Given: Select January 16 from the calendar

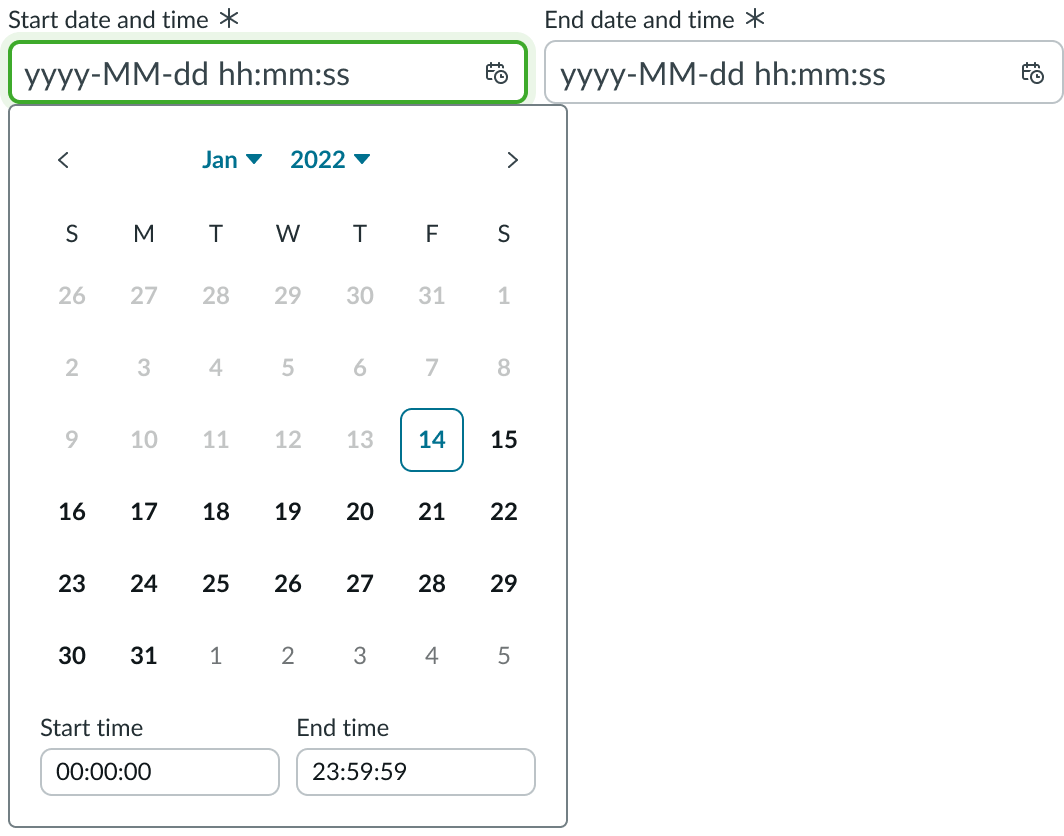Looking at the screenshot, I should 71,511.
